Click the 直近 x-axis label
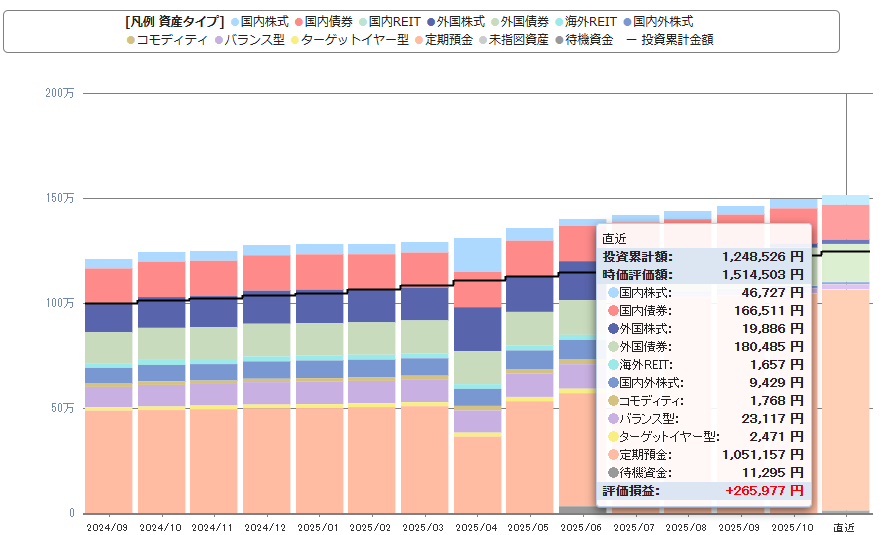 (x=844, y=526)
